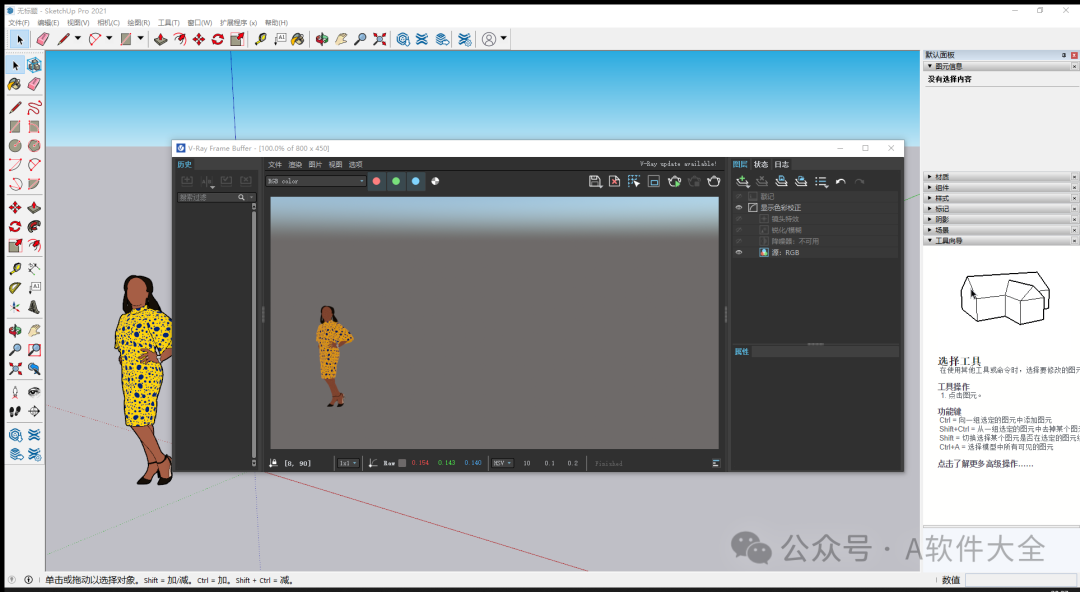
Task: Start interactive render teapot in Frame Buffer
Action: (674, 181)
